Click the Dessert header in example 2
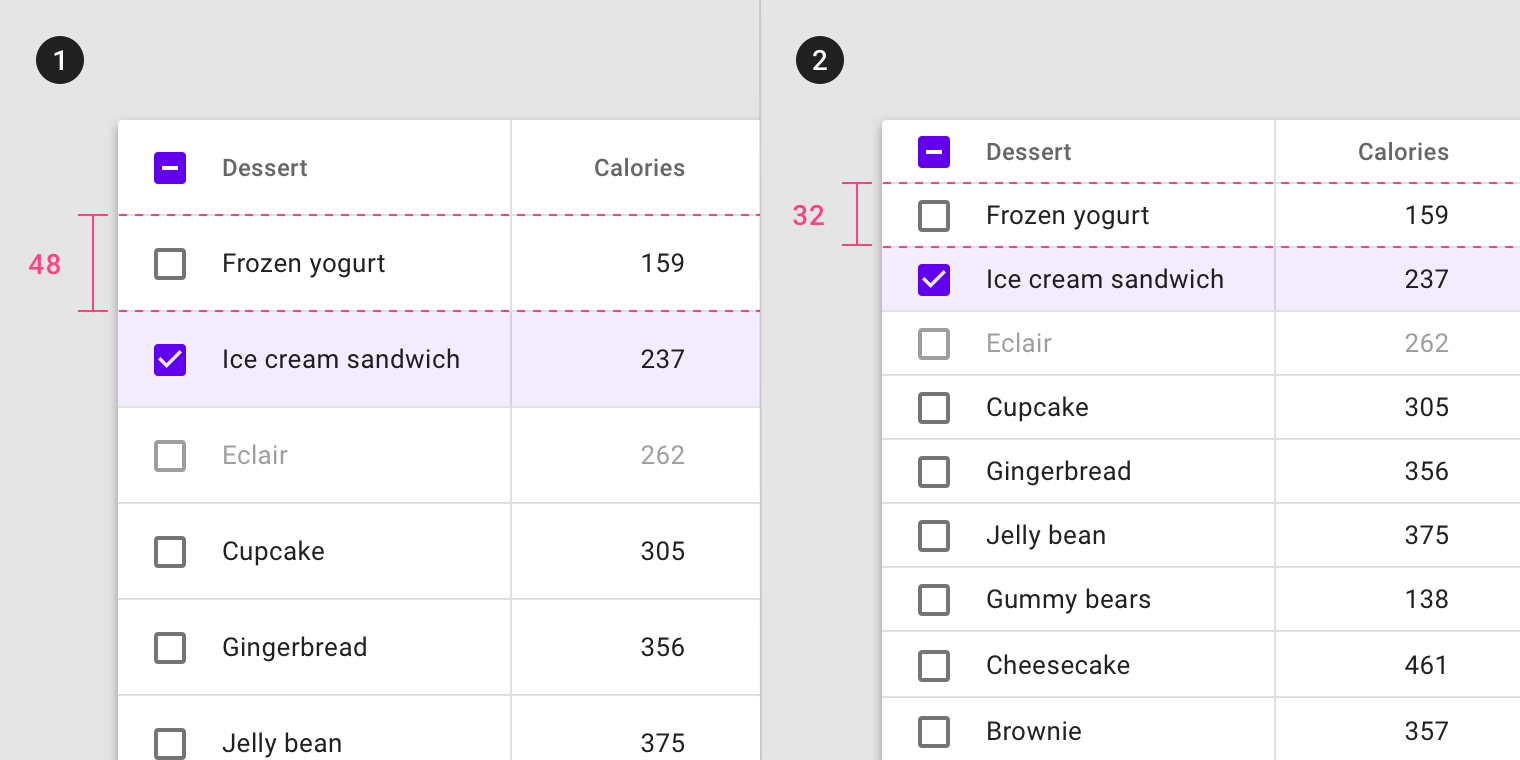This screenshot has height=760, width=1520. click(x=1029, y=152)
